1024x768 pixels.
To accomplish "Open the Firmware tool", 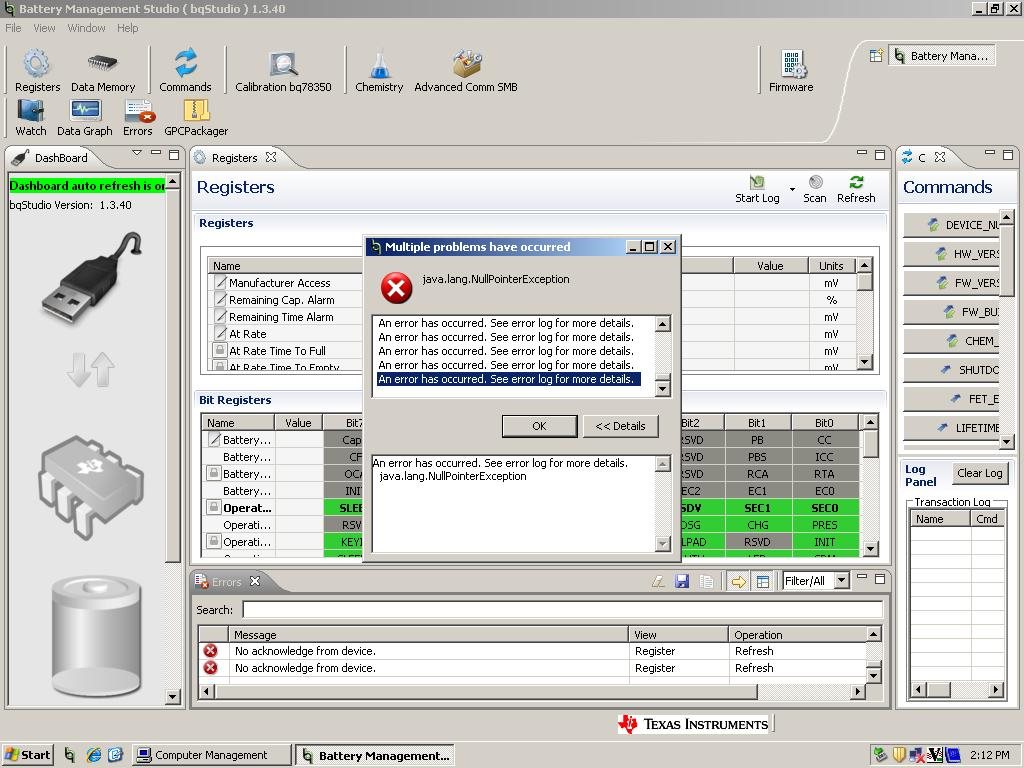I will point(791,71).
